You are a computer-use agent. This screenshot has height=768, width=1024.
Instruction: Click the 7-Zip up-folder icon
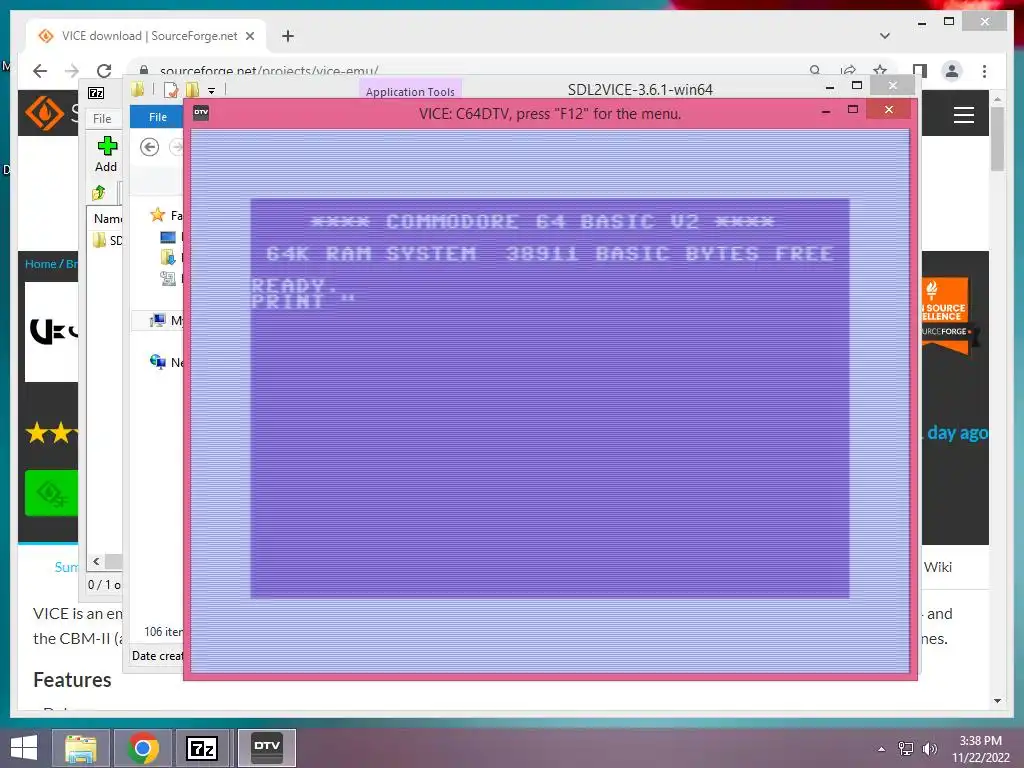(x=99, y=193)
